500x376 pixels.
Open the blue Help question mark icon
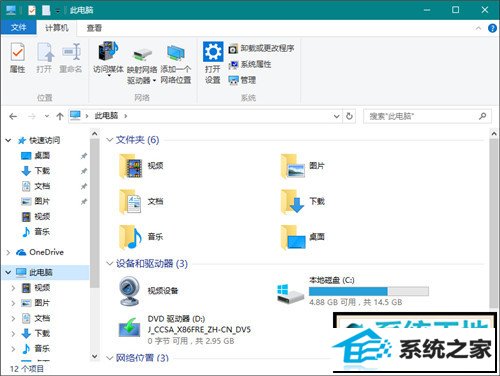click(492, 28)
